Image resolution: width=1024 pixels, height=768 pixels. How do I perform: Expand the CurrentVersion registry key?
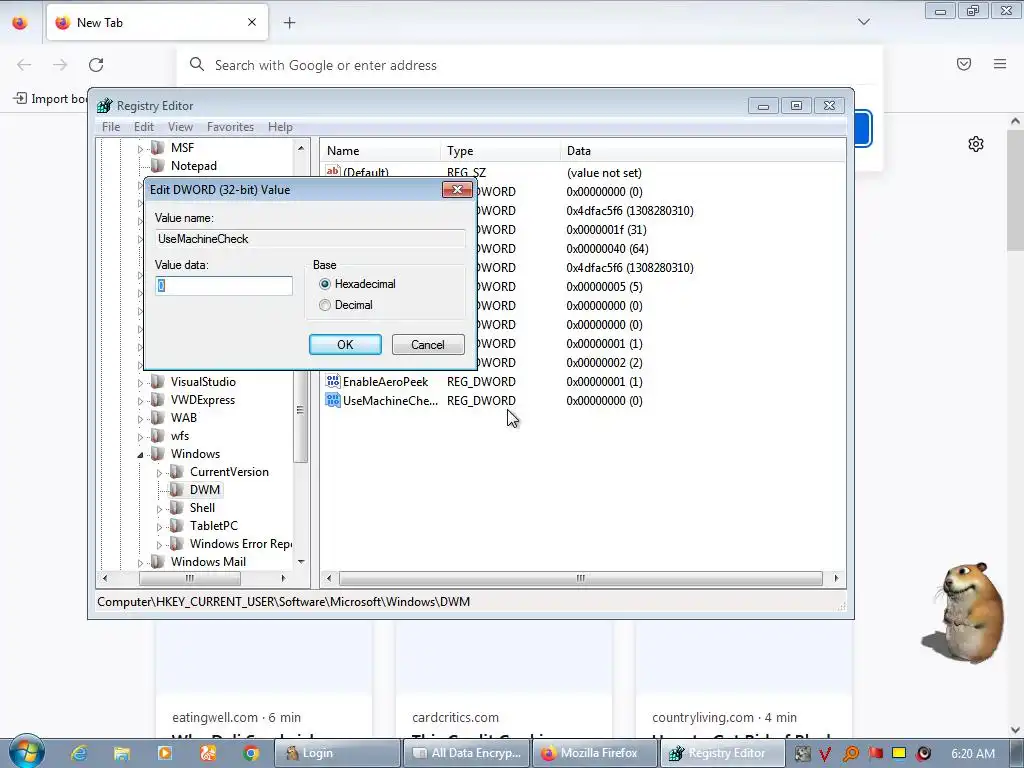click(159, 473)
